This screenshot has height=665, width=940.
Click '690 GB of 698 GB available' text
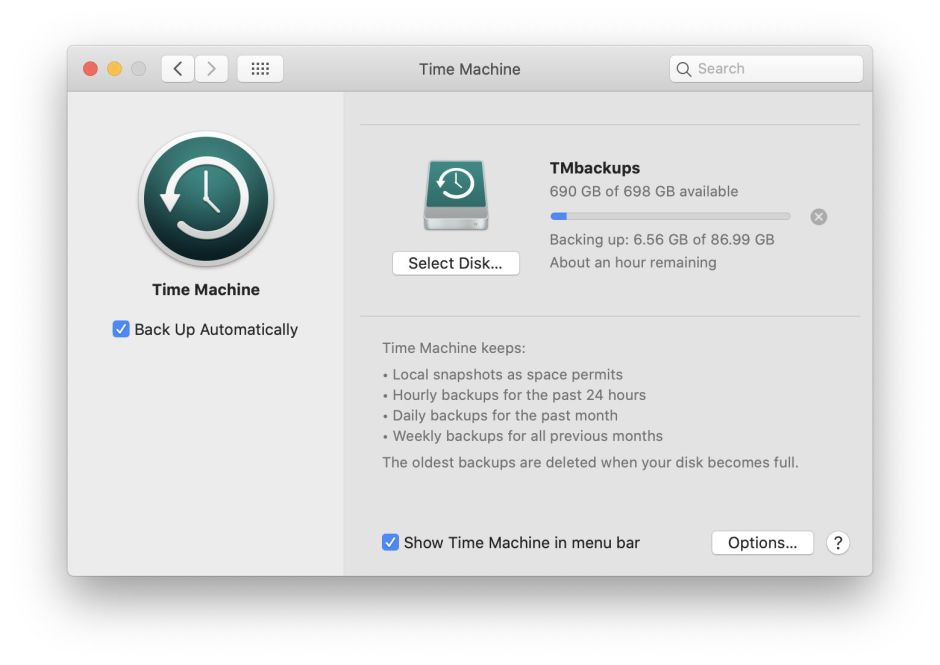(644, 191)
